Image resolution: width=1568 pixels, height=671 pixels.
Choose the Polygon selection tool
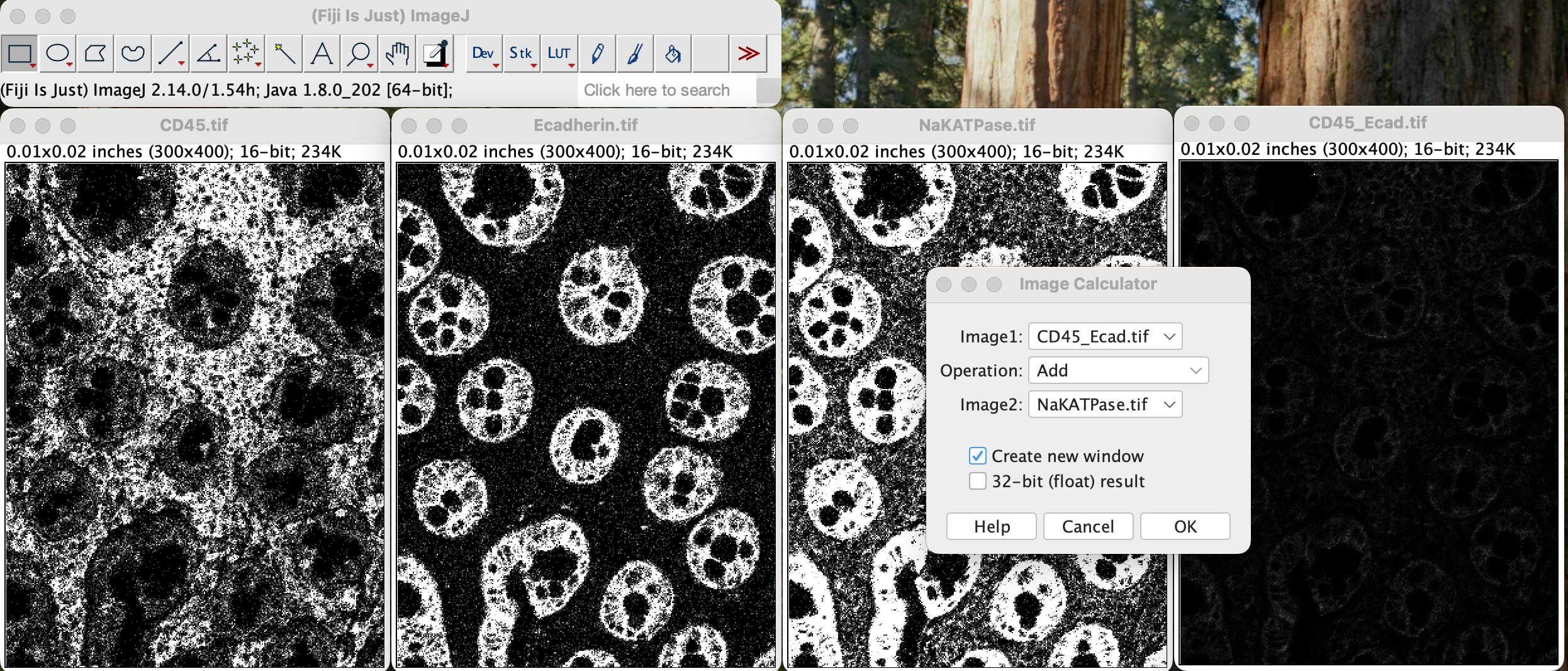coord(95,54)
